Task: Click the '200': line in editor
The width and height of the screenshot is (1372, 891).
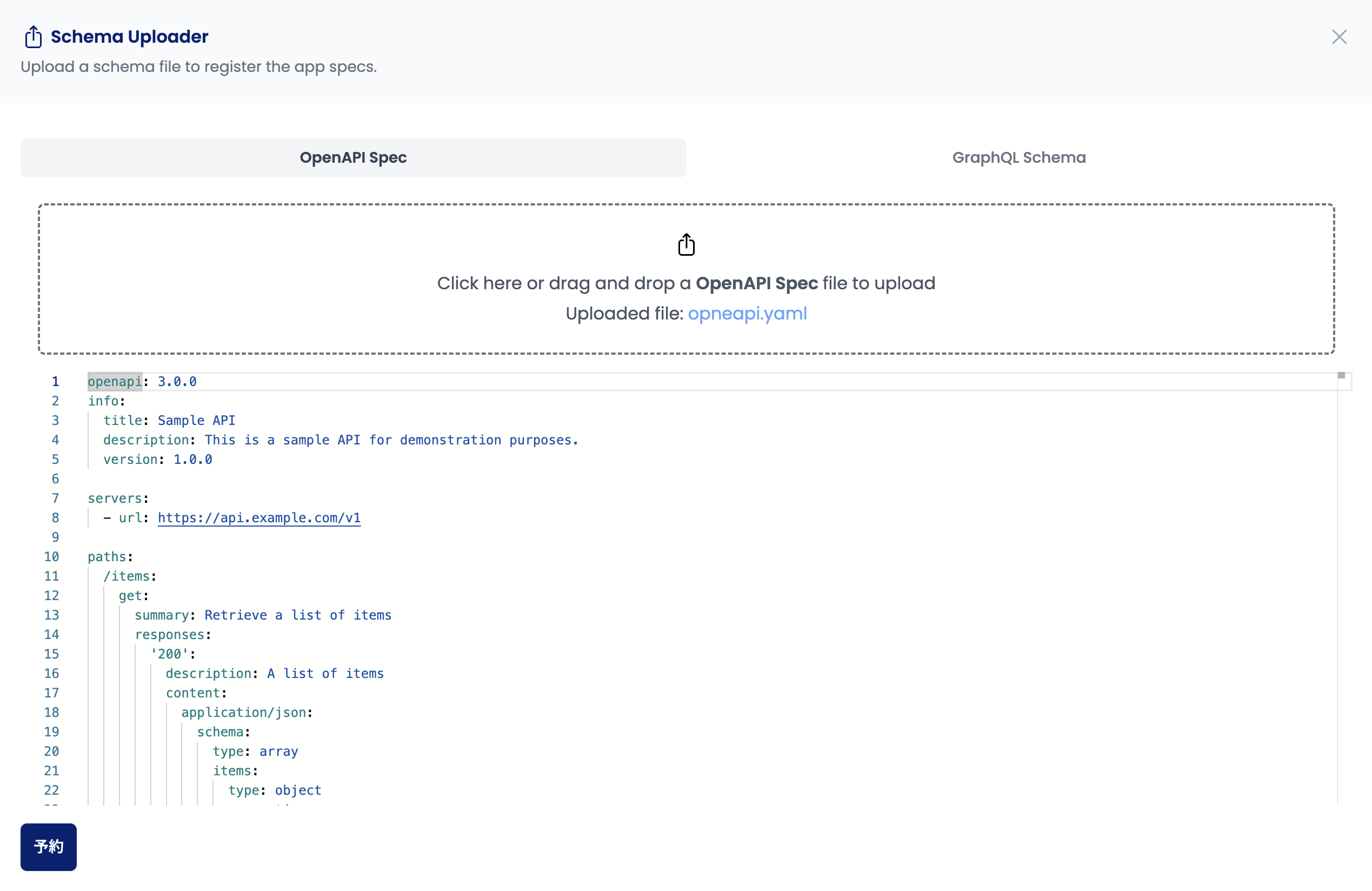Action: pos(173,654)
